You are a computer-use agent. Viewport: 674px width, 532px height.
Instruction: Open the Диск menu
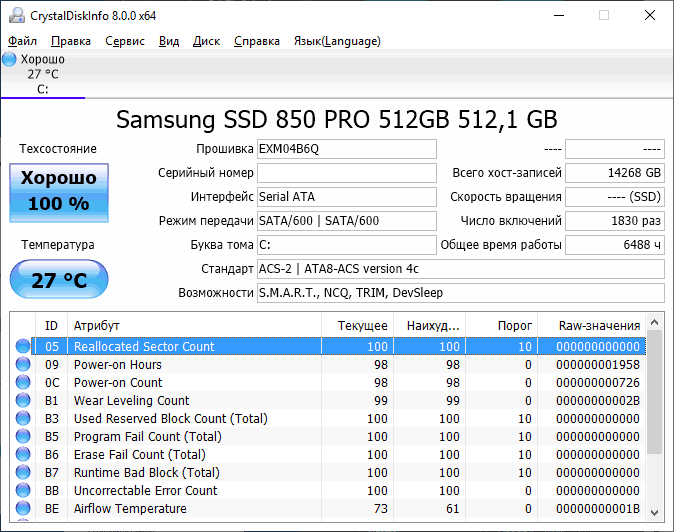206,41
